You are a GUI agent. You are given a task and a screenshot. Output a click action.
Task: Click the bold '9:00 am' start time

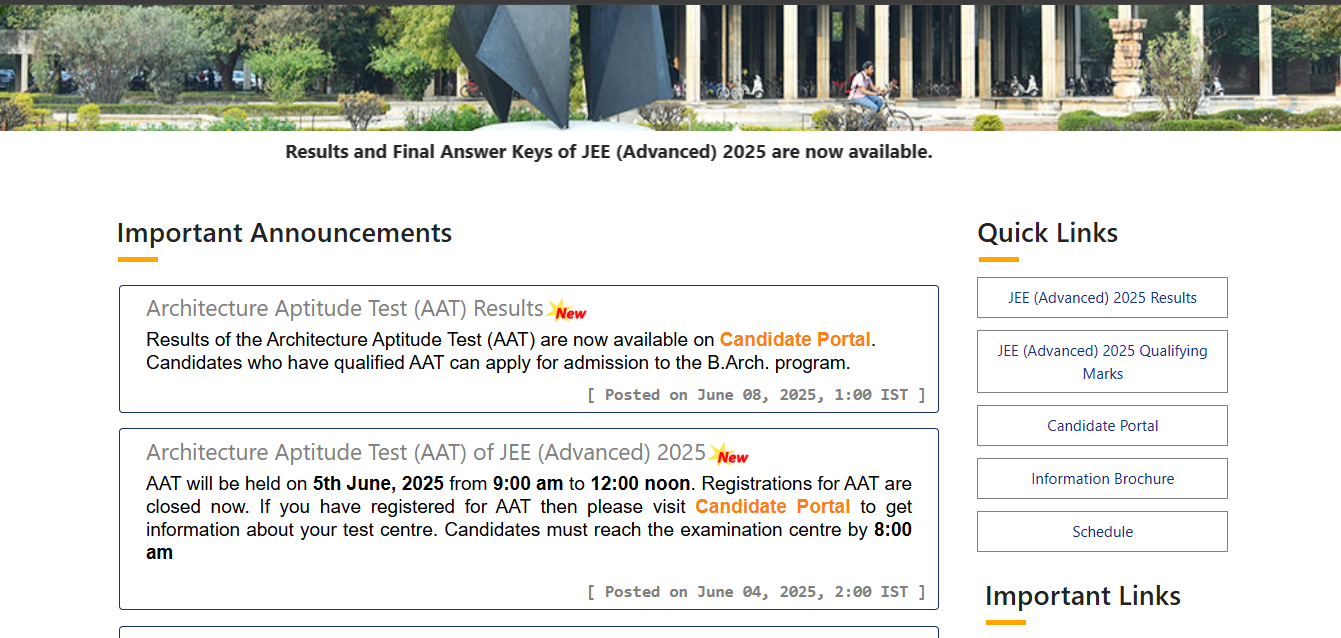coord(528,483)
